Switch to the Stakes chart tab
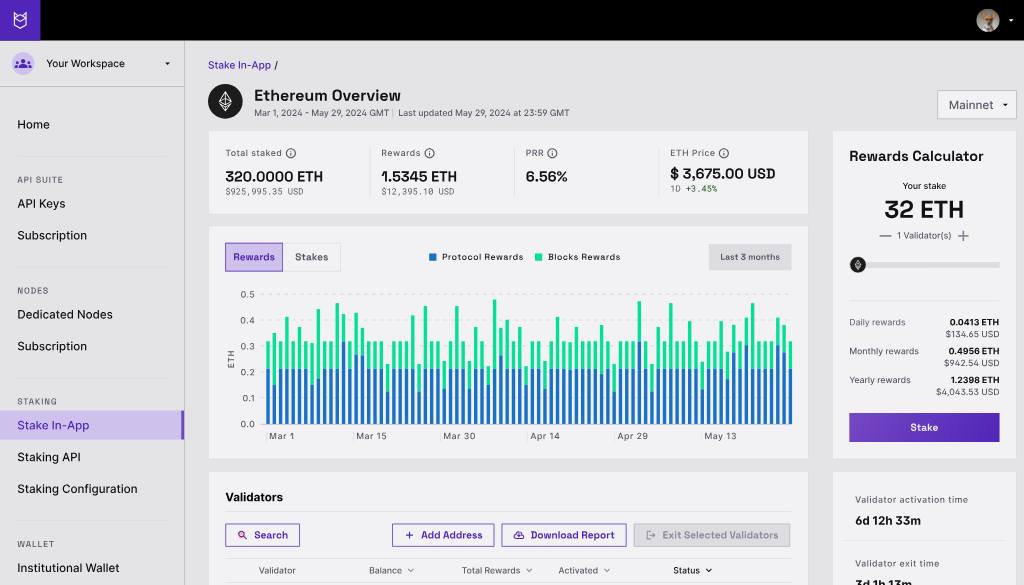The width and height of the screenshot is (1024, 585). pyautogui.click(x=311, y=257)
